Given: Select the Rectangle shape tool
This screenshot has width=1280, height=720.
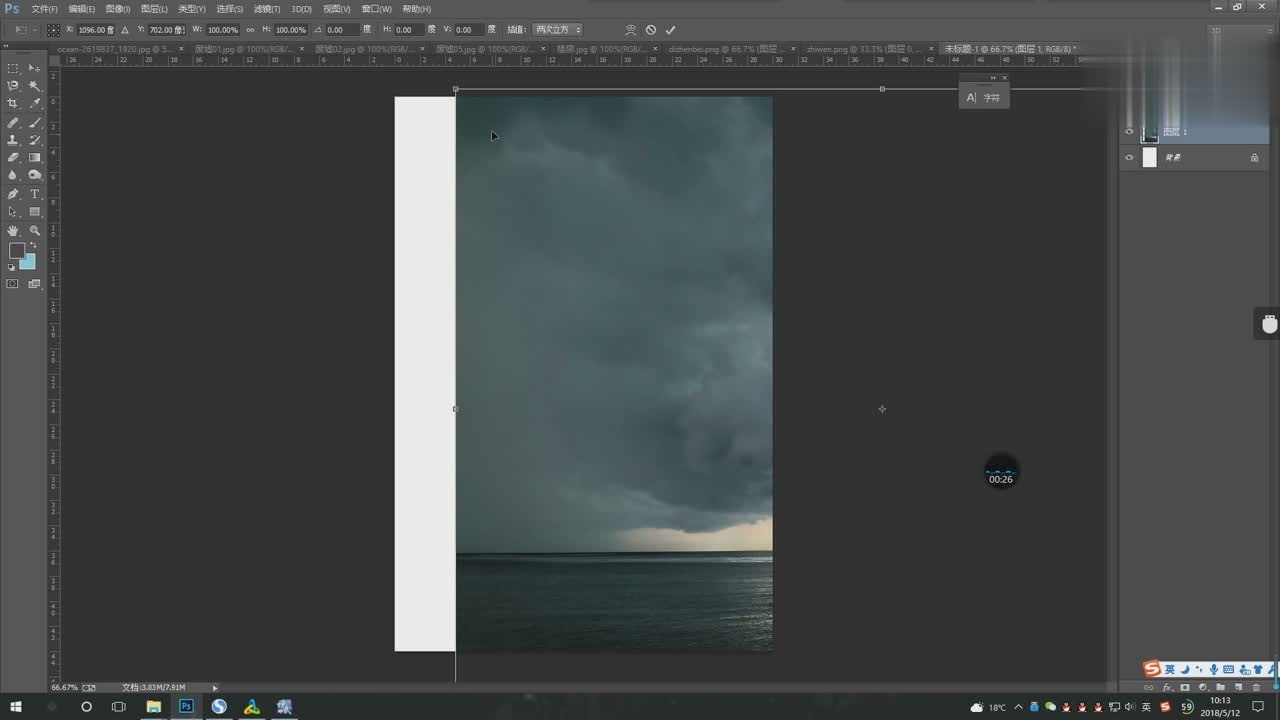Looking at the screenshot, I should click(x=35, y=212).
